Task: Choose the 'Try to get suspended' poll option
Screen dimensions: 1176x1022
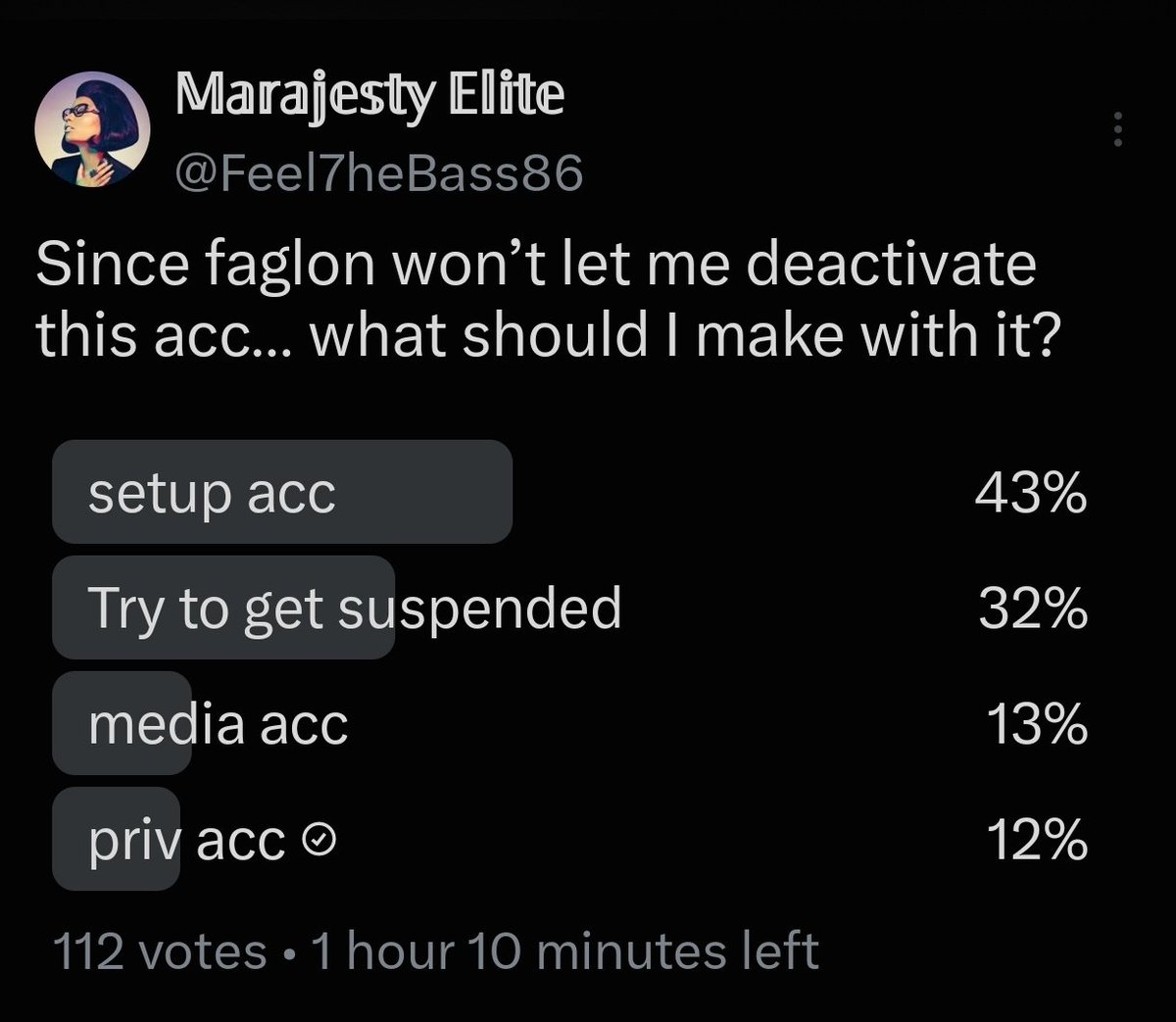Action: point(571,608)
